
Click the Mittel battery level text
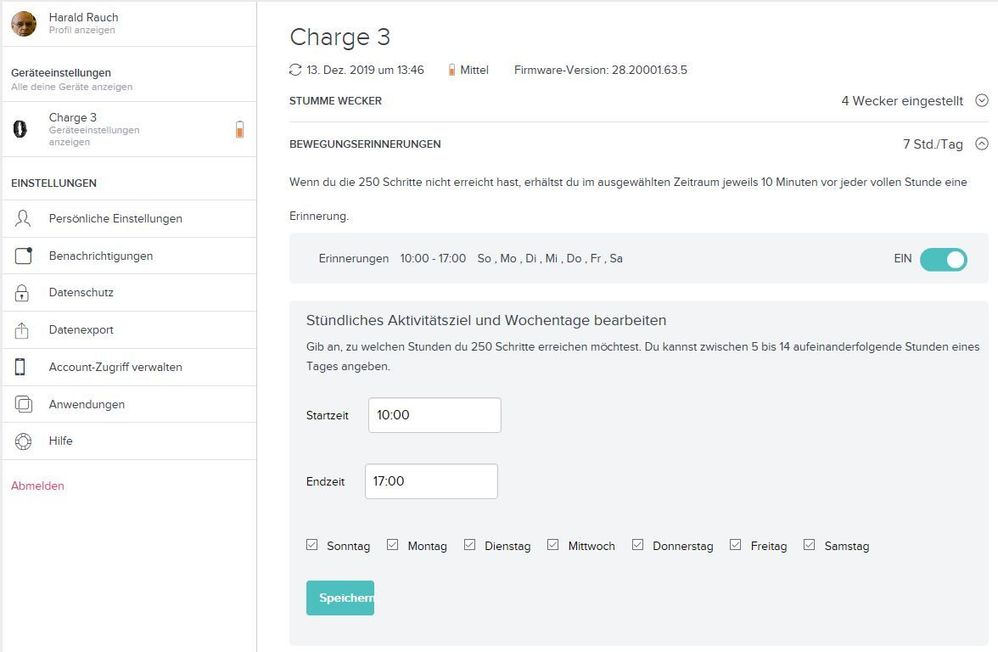[474, 70]
